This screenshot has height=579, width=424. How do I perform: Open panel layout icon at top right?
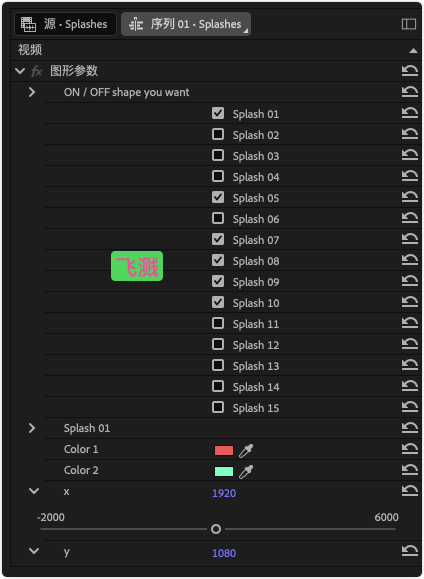pyautogui.click(x=409, y=24)
